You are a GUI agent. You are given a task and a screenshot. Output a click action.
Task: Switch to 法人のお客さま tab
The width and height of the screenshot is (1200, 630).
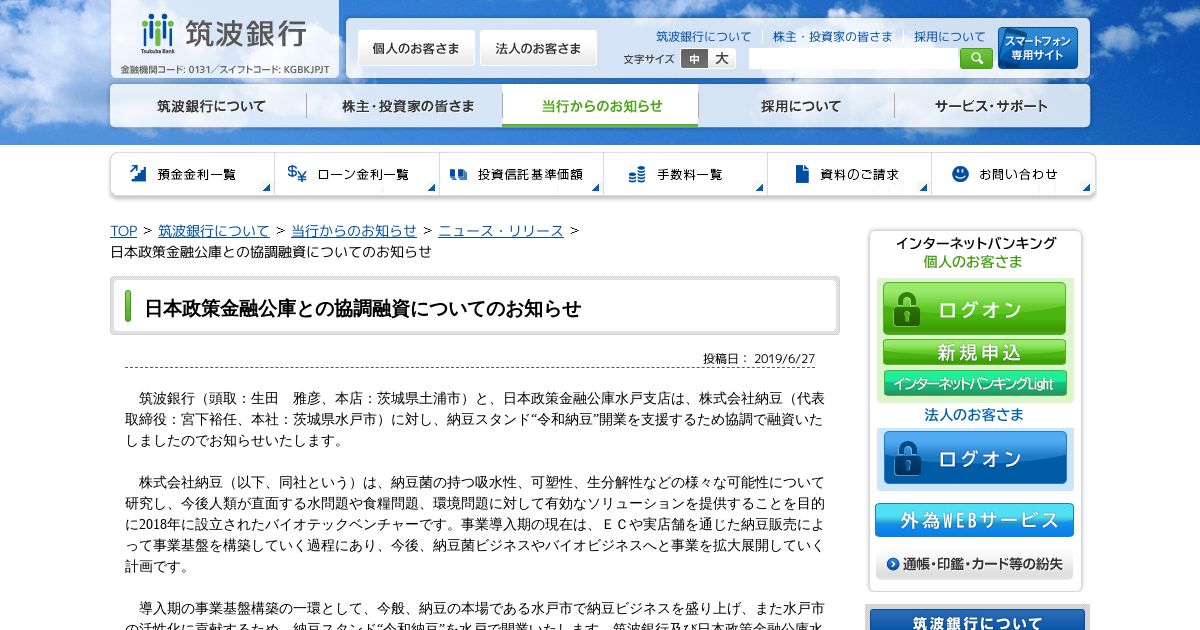[538, 48]
